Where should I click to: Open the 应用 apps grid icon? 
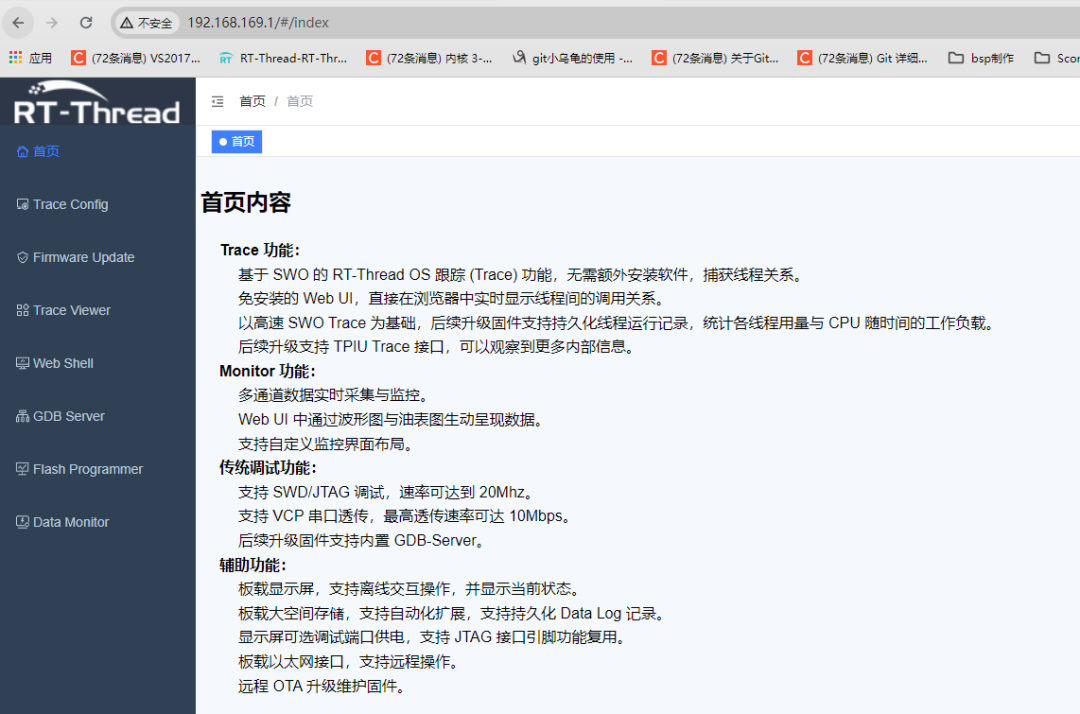(x=14, y=58)
